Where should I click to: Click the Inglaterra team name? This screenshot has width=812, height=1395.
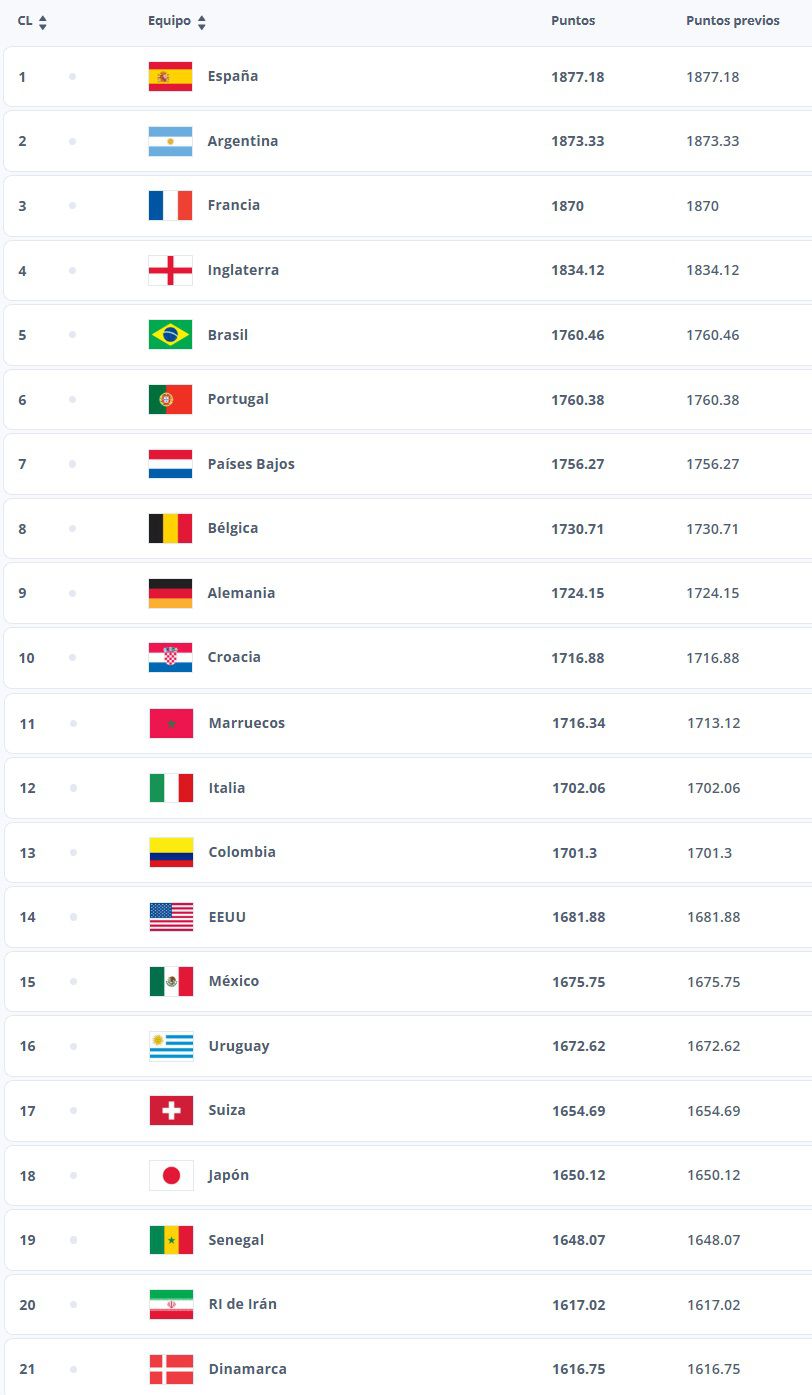(242, 269)
